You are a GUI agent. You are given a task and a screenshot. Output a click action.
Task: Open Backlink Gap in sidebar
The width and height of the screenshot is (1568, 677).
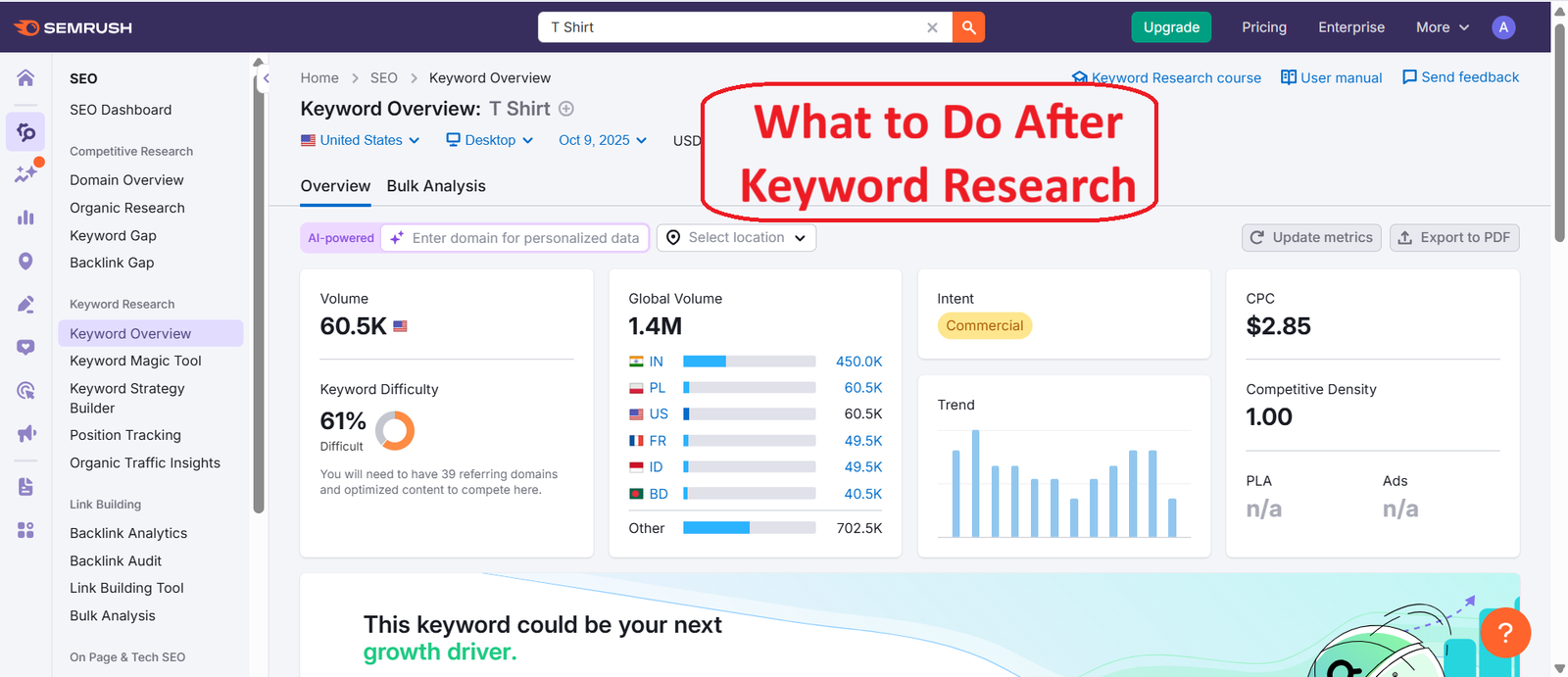pyautogui.click(x=112, y=263)
